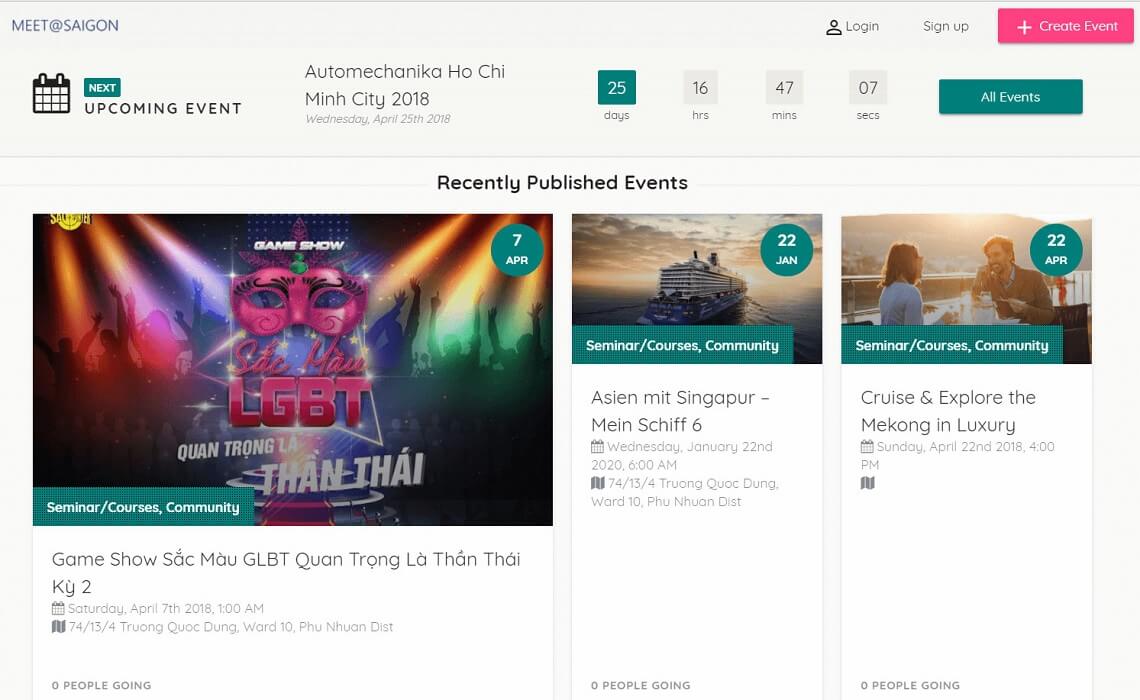This screenshot has height=700, width=1140.
Task: Click the calendar icon beside Sunday April 22nd date
Action: 867,447
